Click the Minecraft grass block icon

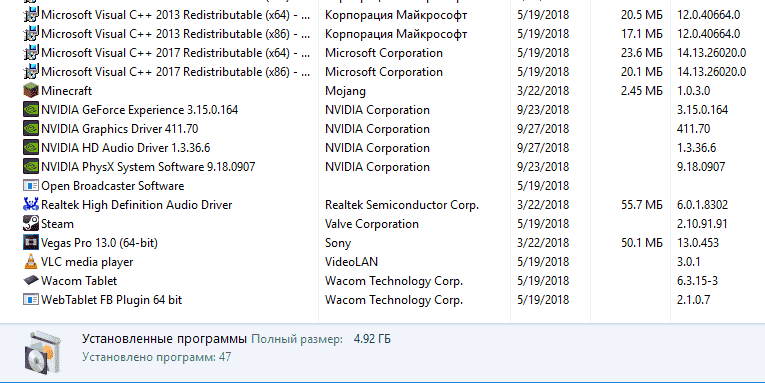[31, 91]
